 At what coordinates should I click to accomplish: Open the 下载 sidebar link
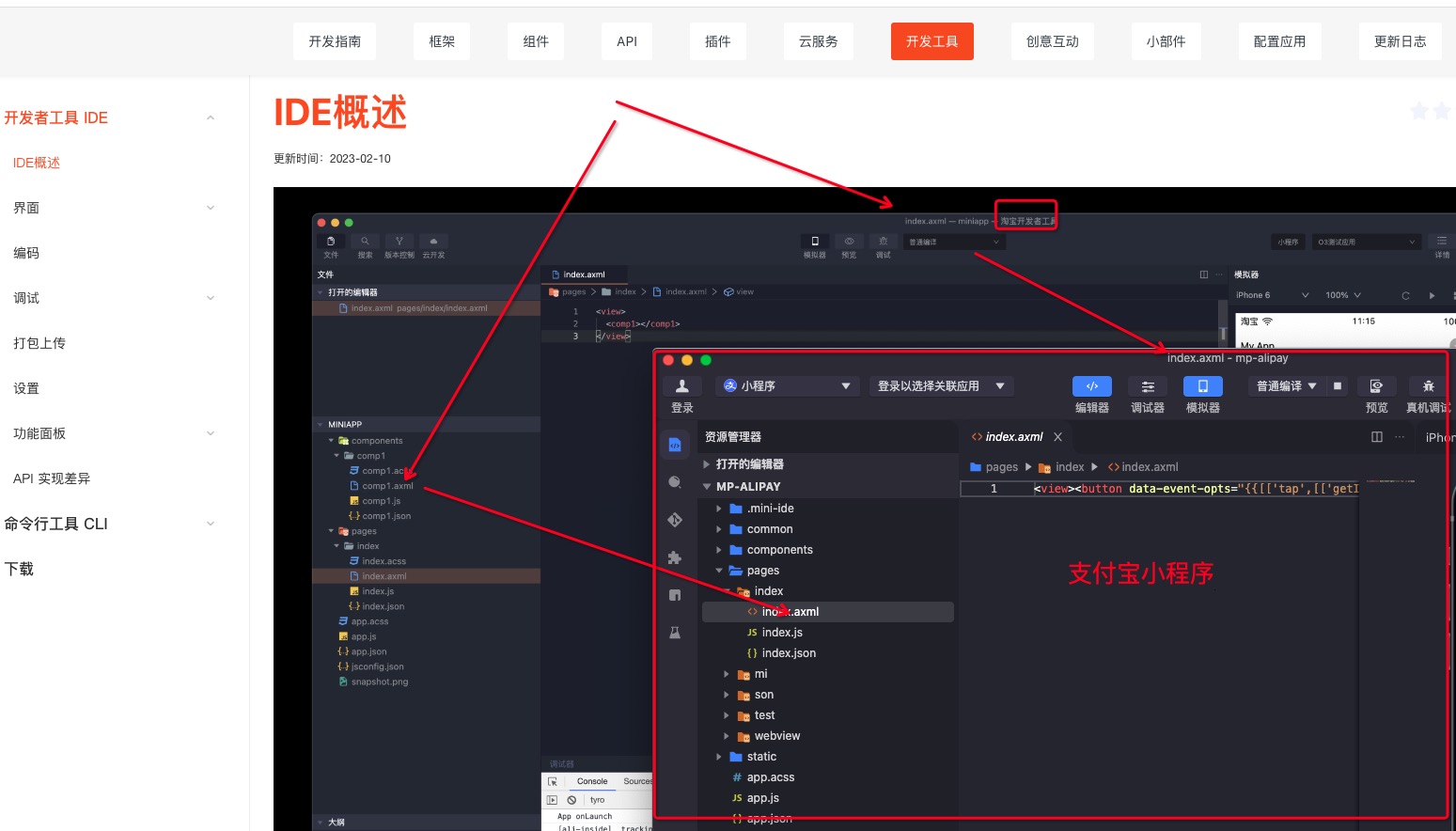[x=19, y=569]
